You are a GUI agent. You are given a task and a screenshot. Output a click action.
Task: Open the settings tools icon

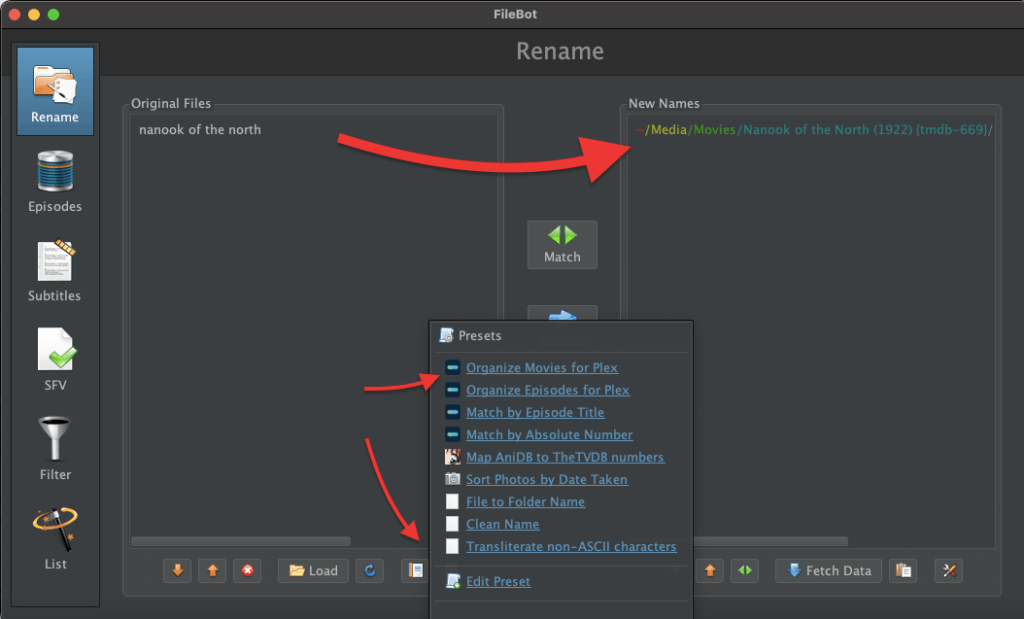click(x=949, y=571)
